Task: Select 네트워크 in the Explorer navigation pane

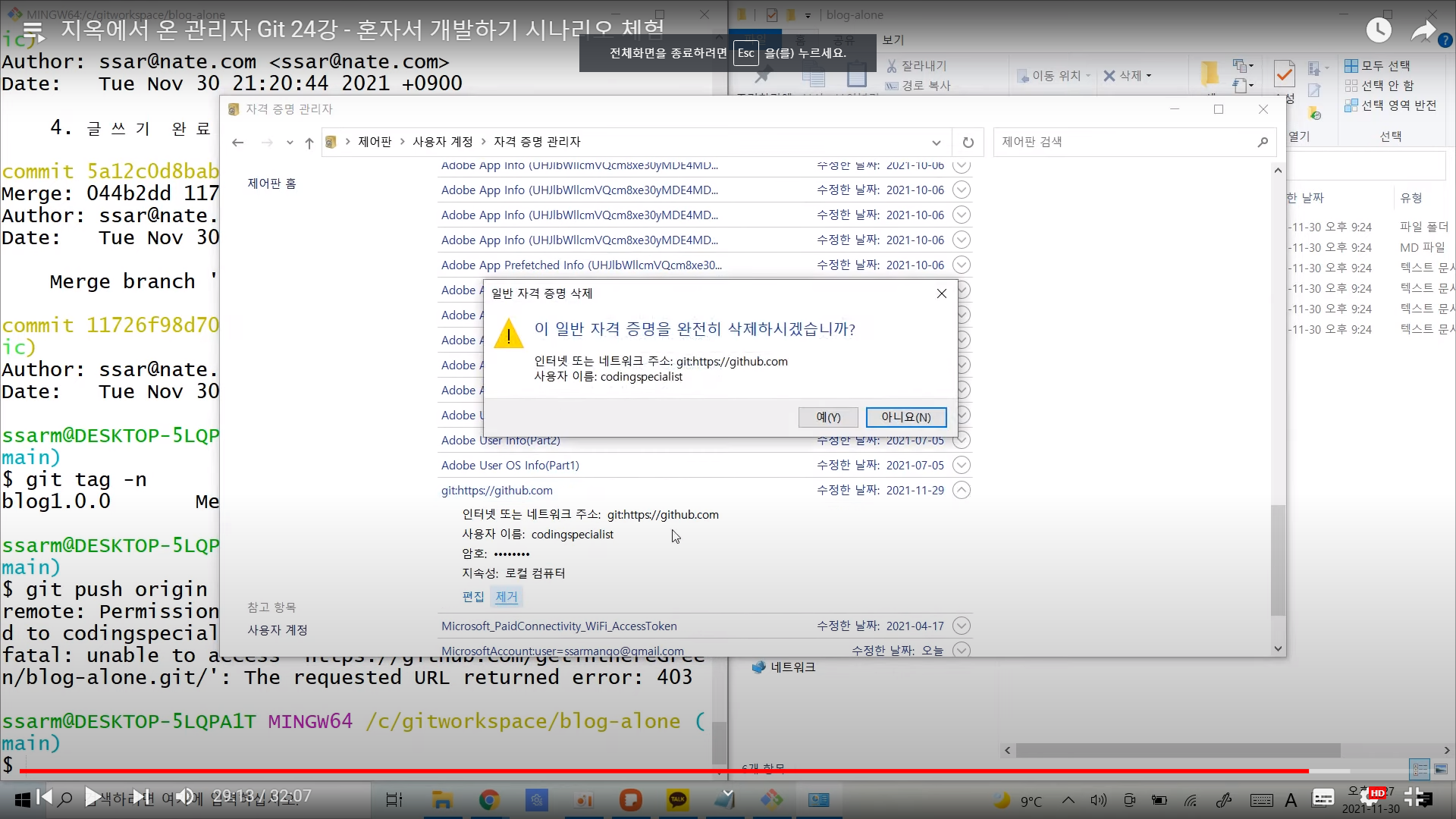Action: (x=792, y=667)
